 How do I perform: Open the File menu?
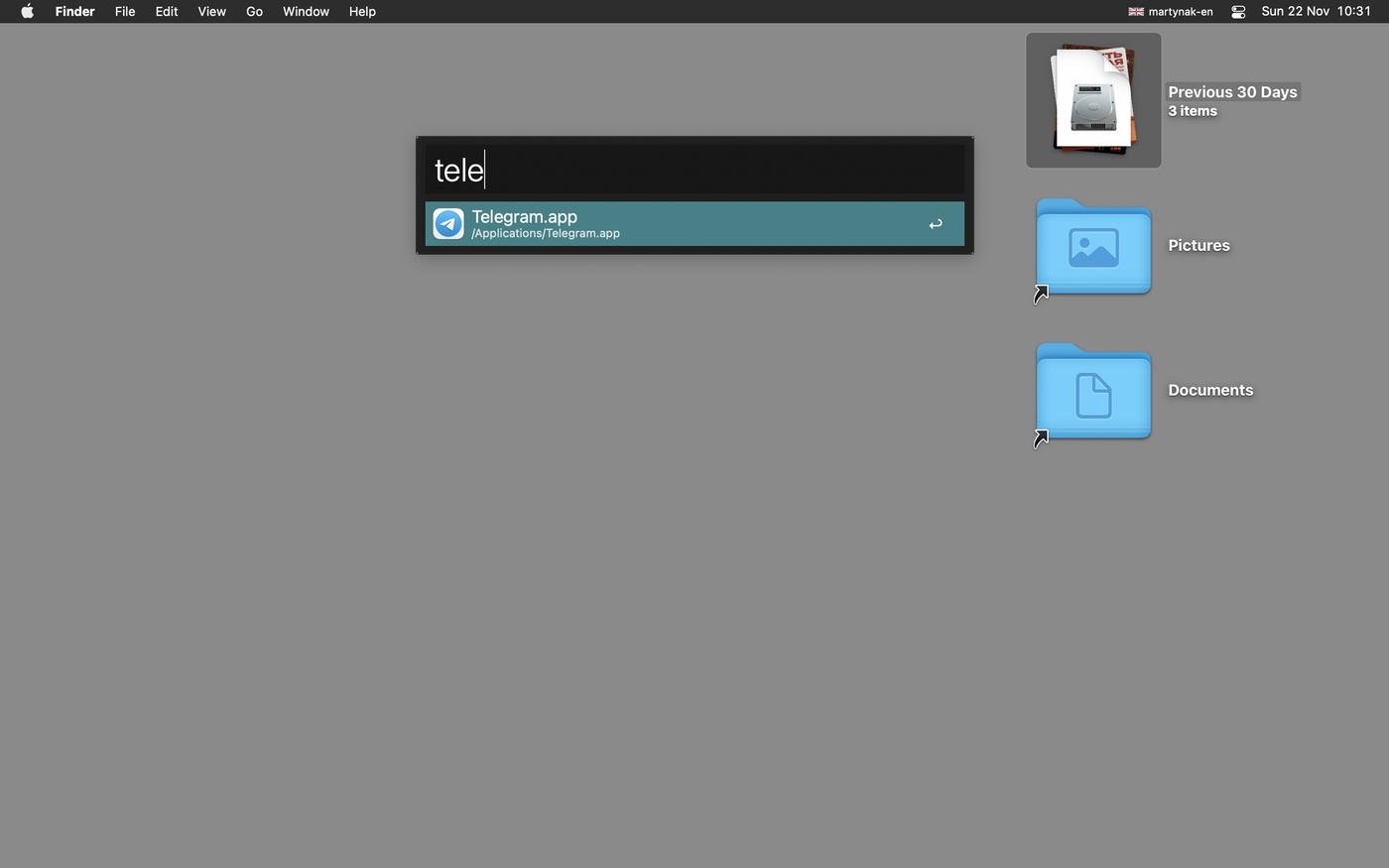[125, 12]
